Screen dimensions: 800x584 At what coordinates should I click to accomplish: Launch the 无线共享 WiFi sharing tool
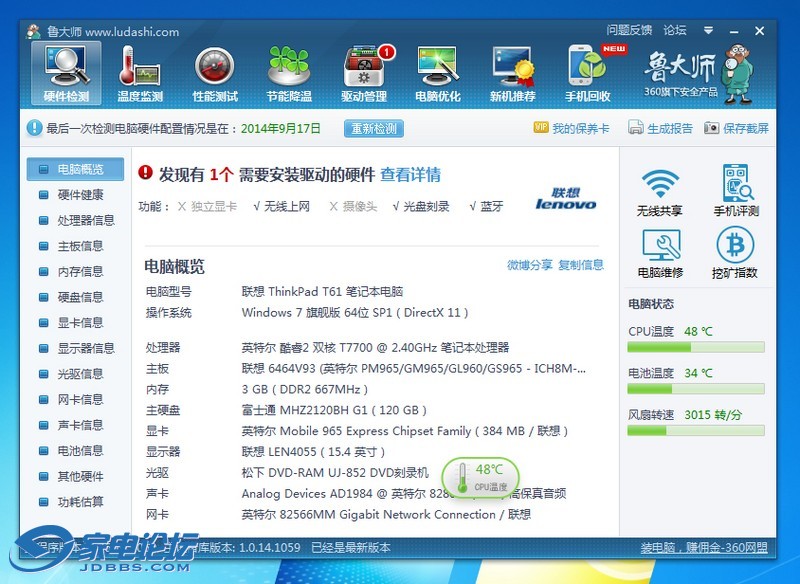(659, 192)
